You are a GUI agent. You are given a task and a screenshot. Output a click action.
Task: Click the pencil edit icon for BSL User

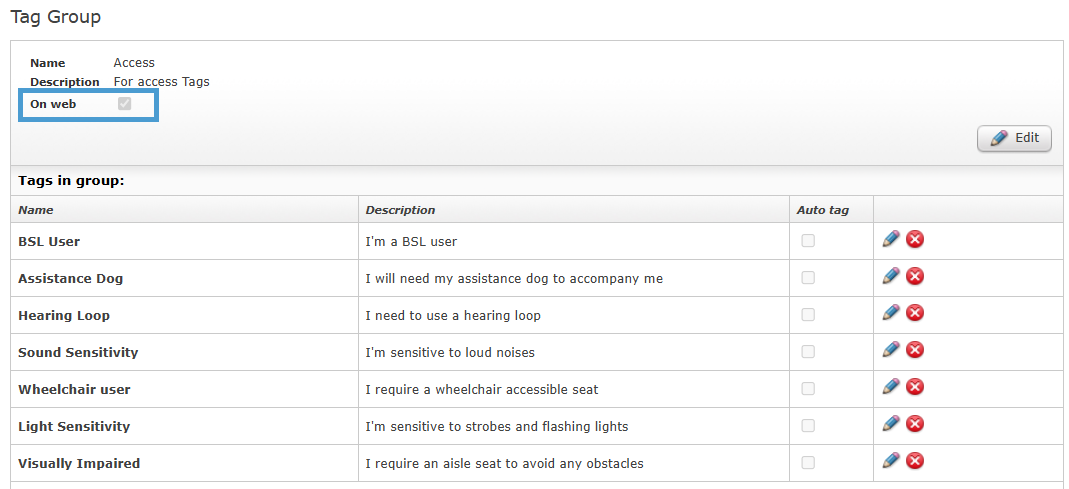click(891, 239)
